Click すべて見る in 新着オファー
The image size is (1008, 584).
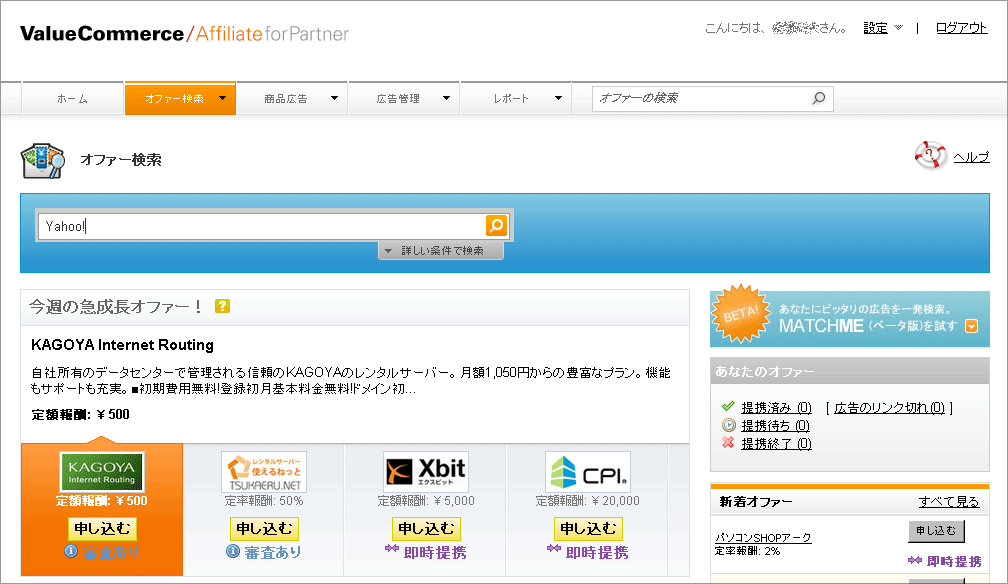[948, 502]
